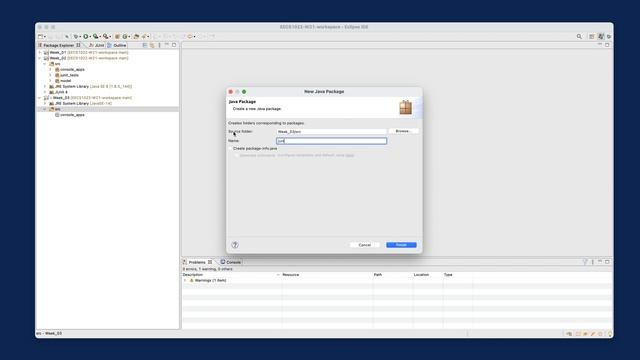Click the Coverage run toolbar icon
Screen dimensions: 640x360
tap(96, 36)
